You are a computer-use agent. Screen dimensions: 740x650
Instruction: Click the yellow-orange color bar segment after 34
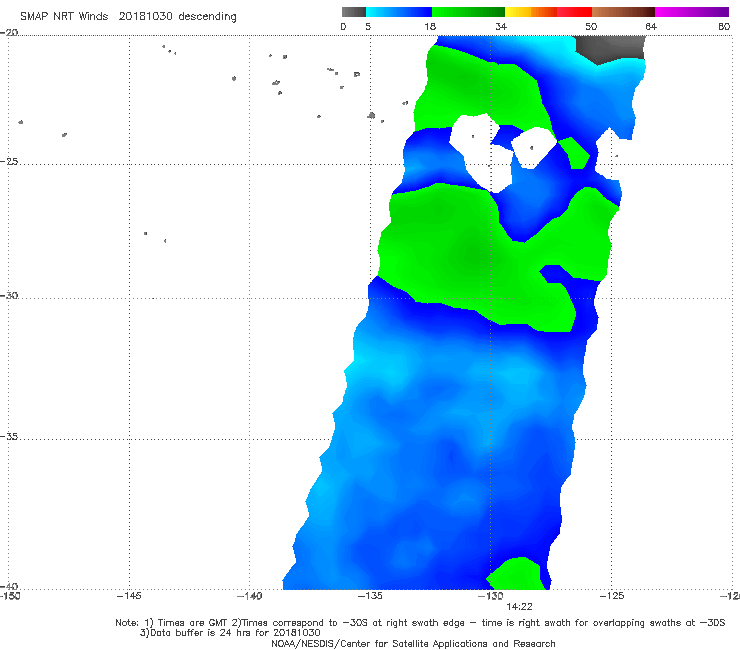click(x=531, y=12)
